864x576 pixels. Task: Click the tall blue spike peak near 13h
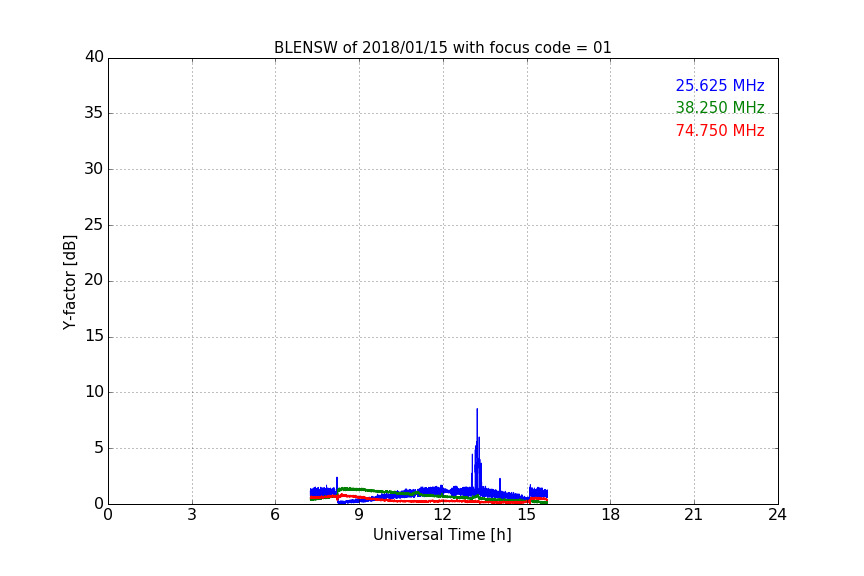477,410
